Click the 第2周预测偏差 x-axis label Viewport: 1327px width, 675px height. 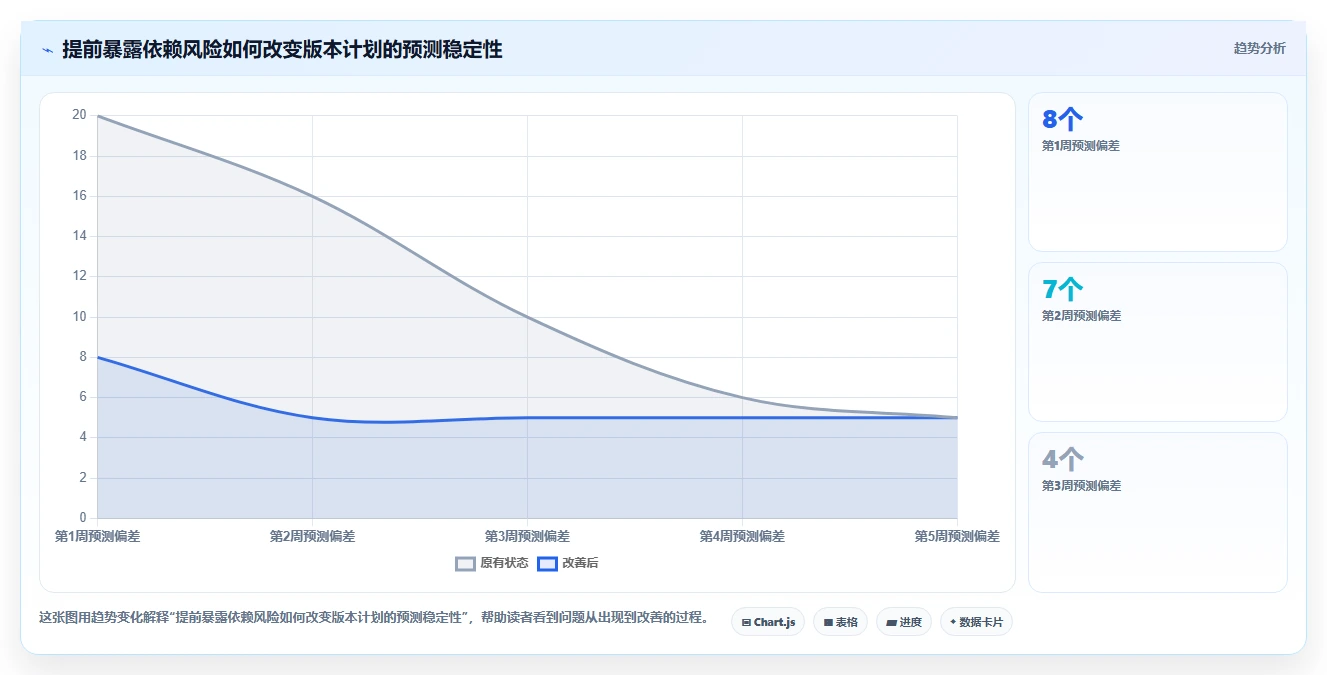(312, 536)
